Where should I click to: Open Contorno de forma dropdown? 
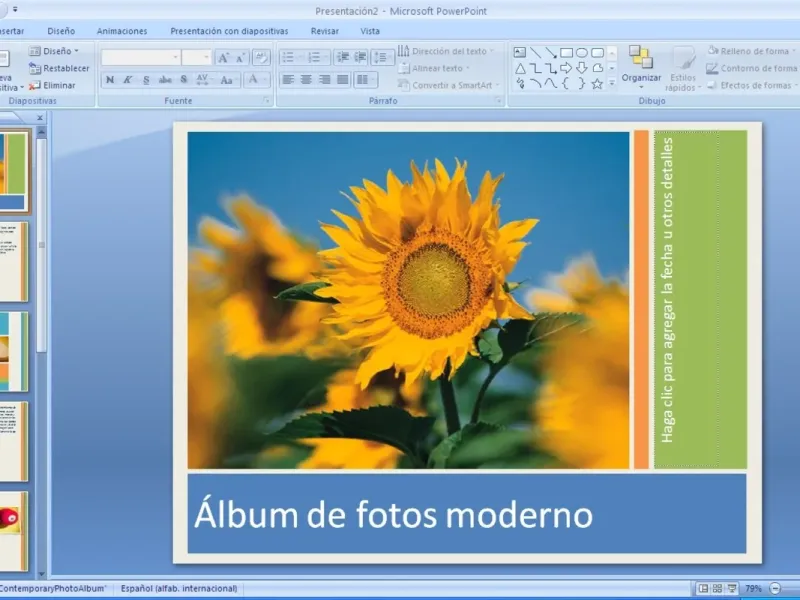[752, 68]
